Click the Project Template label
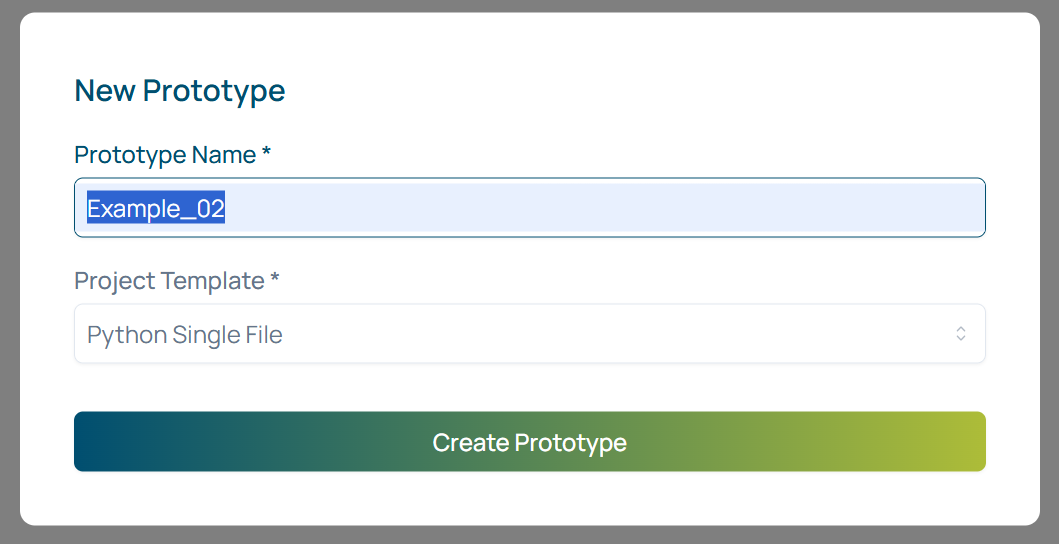 (x=169, y=281)
